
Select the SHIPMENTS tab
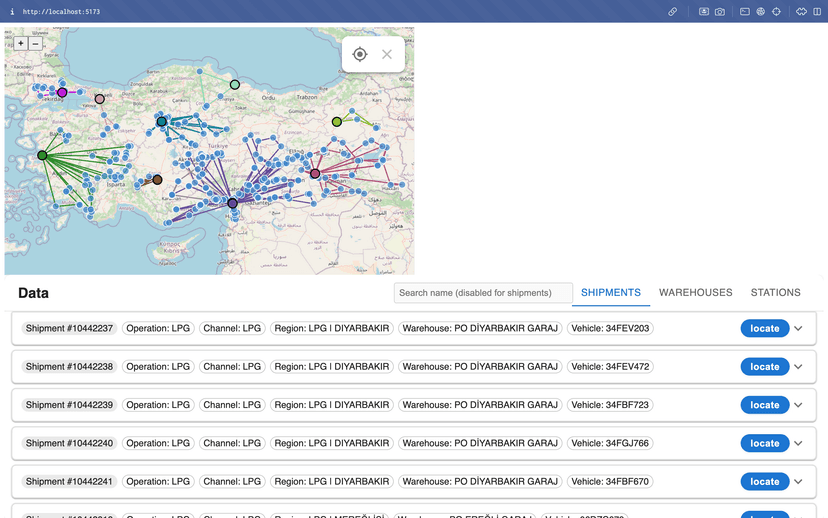coord(610,293)
